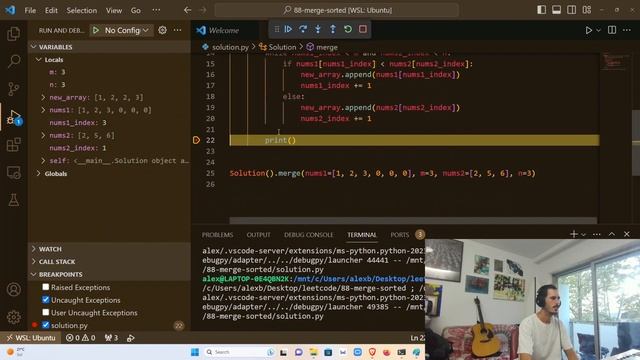Toggle panel layout icon
This screenshot has height=360, width=640.
click(556, 10)
